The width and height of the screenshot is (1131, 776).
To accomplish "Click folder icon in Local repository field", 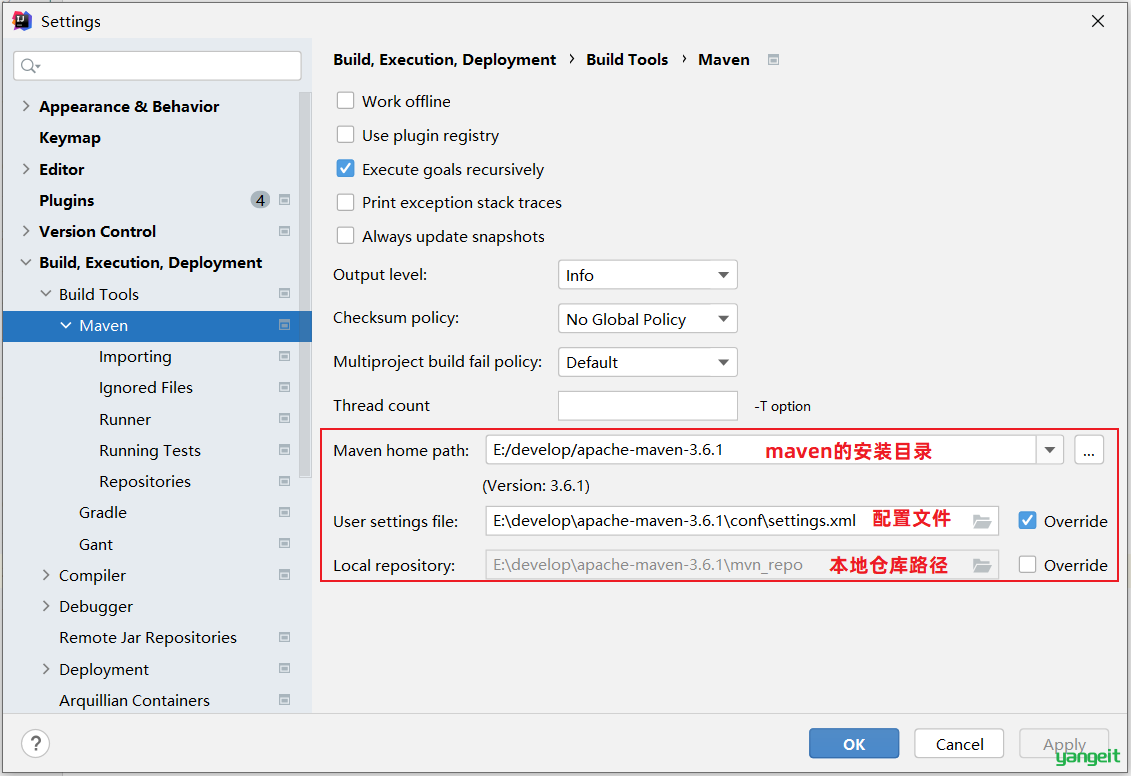I will pos(982,565).
